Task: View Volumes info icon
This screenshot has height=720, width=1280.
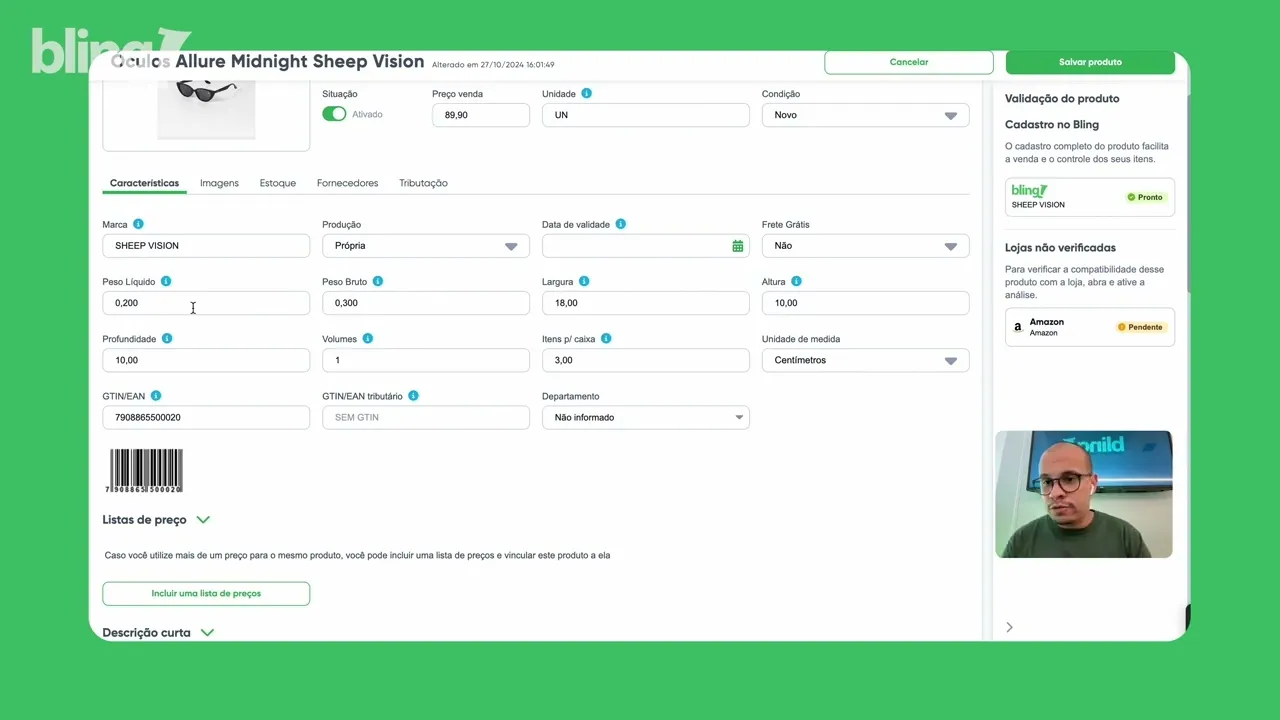Action: 368,338
